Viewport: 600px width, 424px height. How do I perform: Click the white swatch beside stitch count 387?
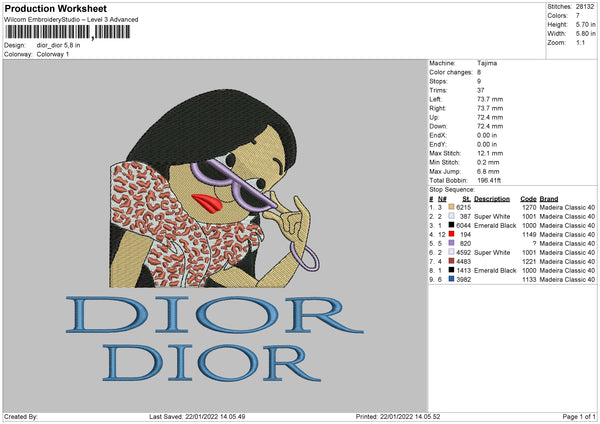pyautogui.click(x=452, y=216)
